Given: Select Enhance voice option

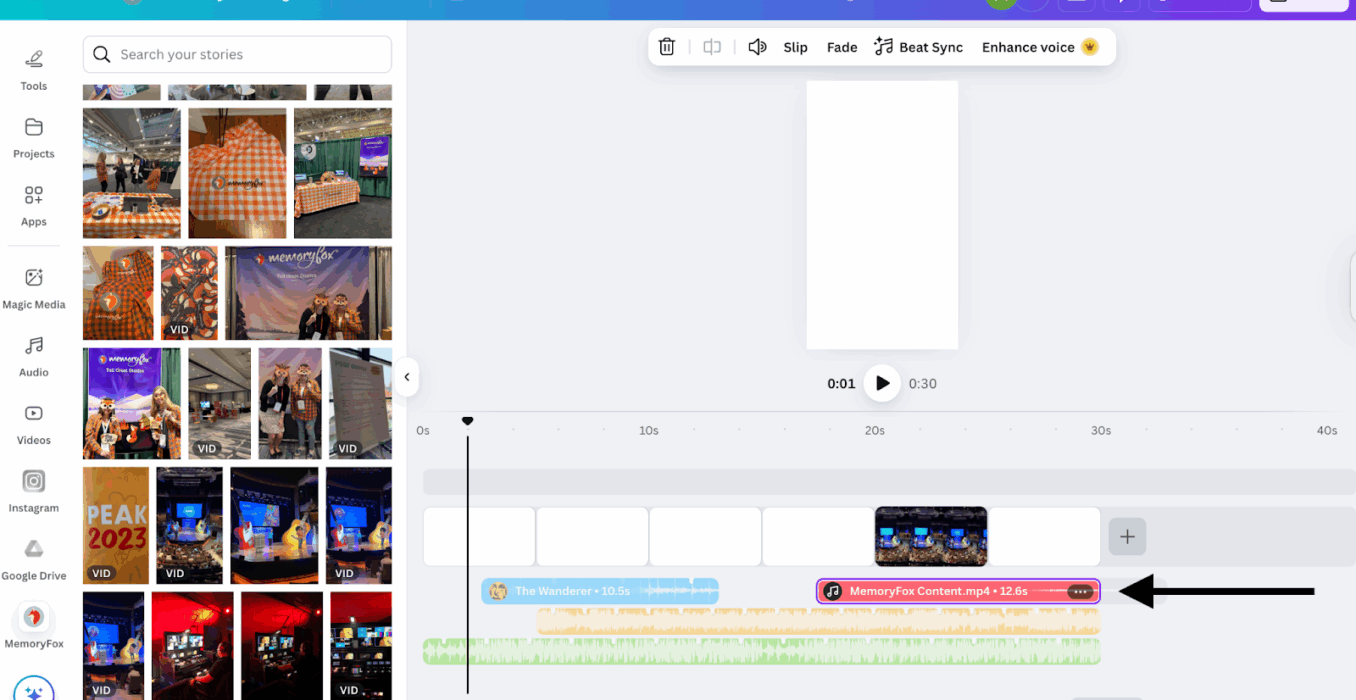Looking at the screenshot, I should [1038, 47].
